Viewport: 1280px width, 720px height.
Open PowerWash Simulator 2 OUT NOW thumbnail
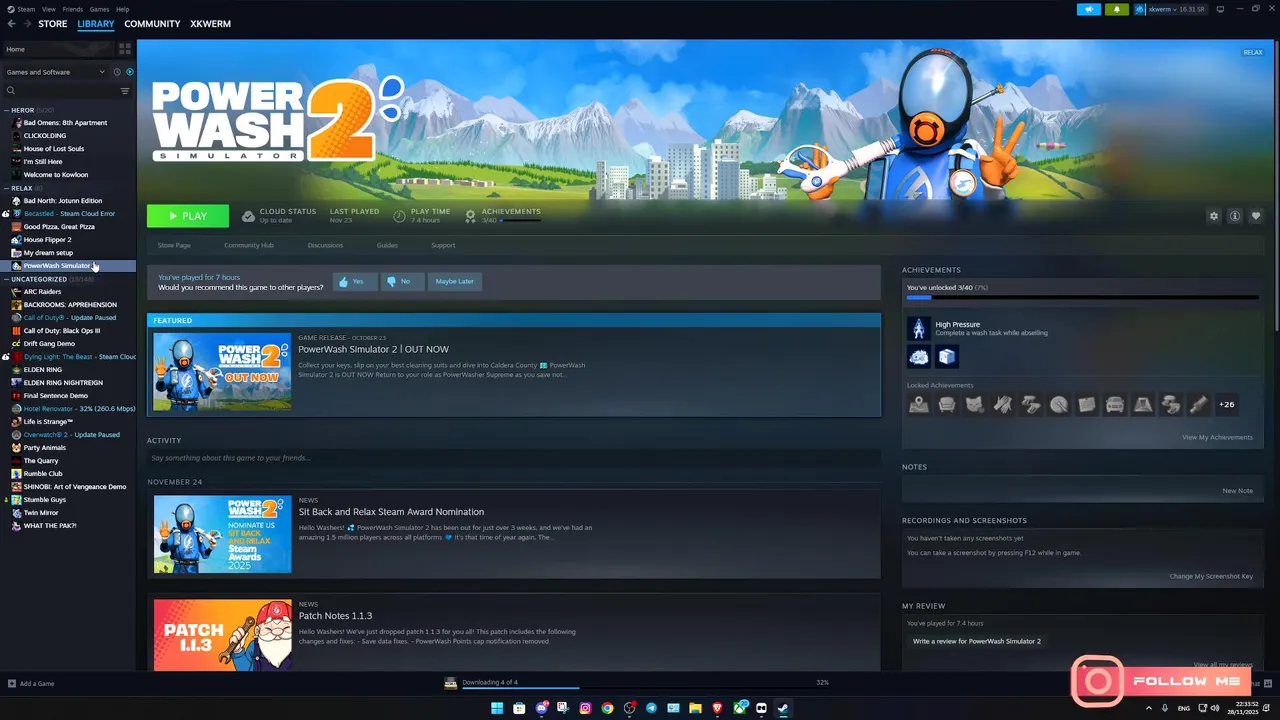[x=223, y=371]
